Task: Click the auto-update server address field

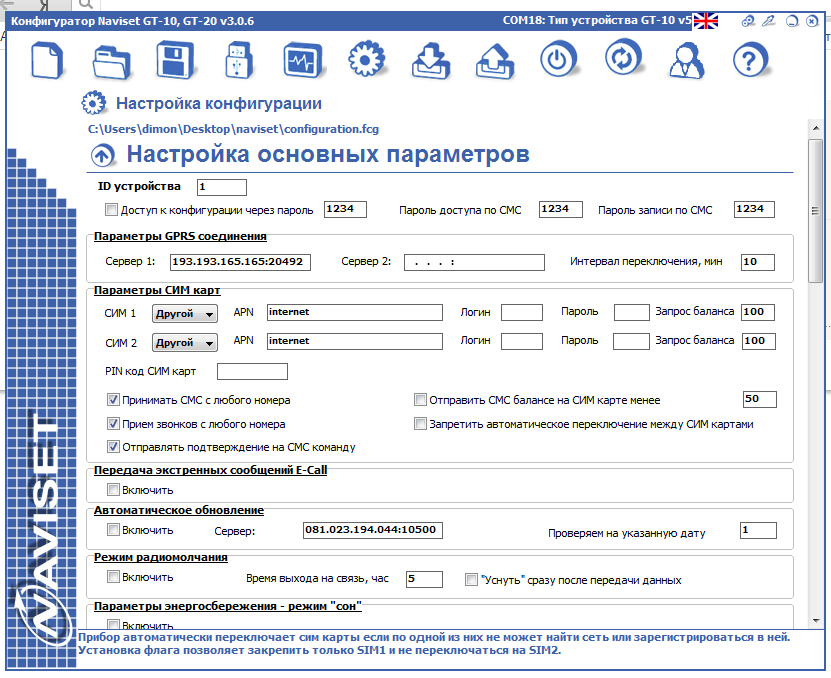Action: click(372, 530)
